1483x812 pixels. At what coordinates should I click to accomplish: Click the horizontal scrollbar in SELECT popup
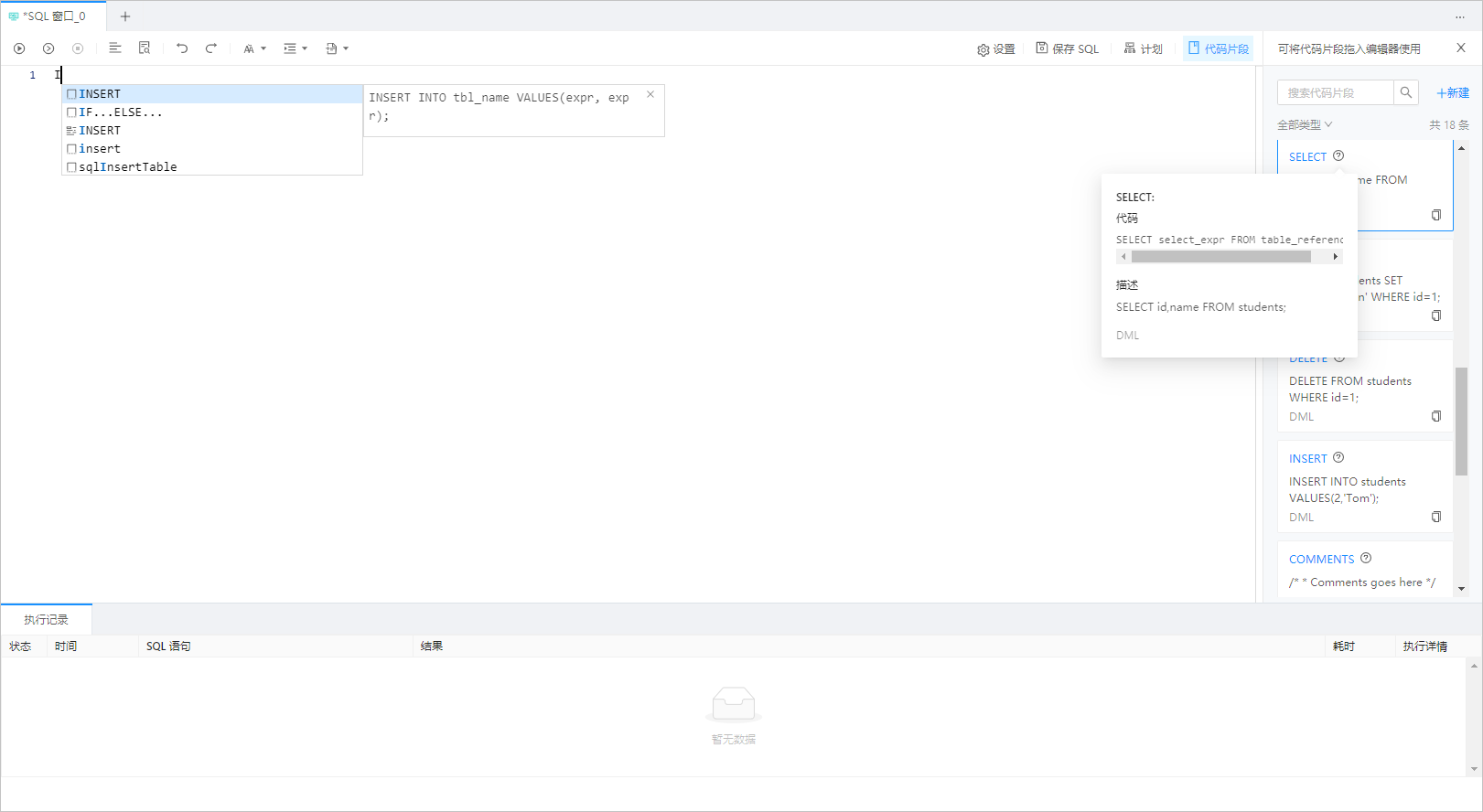coord(1220,257)
